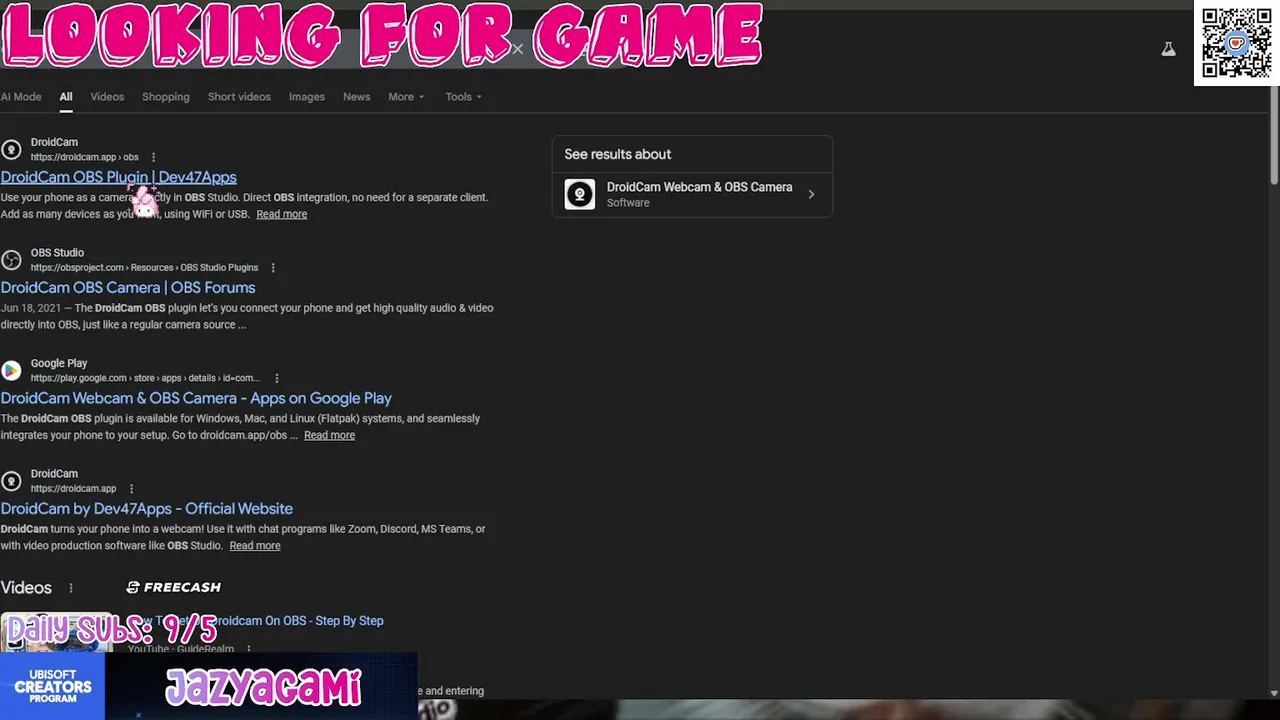Click OBS Studio favicon icon
This screenshot has height=720, width=1280.
tap(11, 260)
